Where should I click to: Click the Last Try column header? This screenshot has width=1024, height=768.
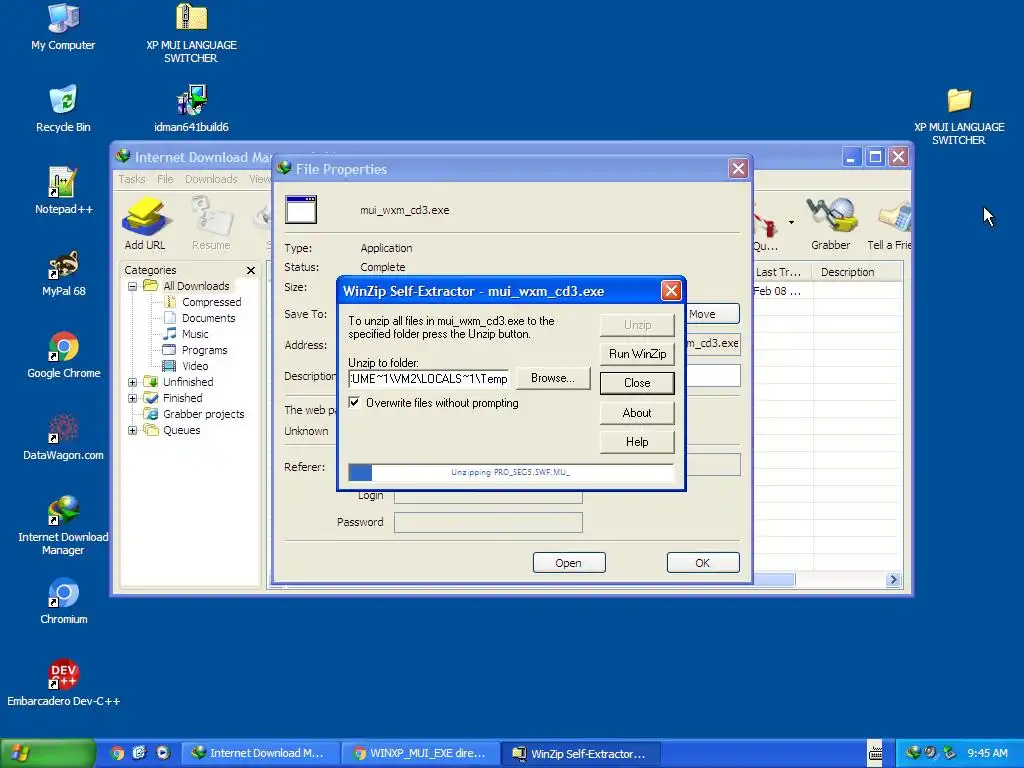point(781,272)
